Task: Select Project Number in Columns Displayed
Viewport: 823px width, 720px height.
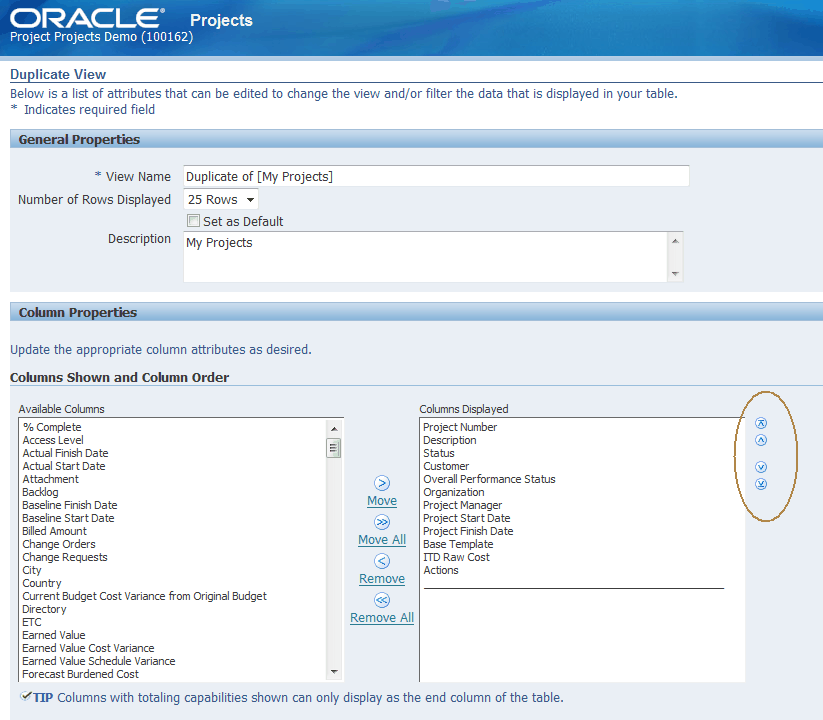Action: tap(462, 427)
